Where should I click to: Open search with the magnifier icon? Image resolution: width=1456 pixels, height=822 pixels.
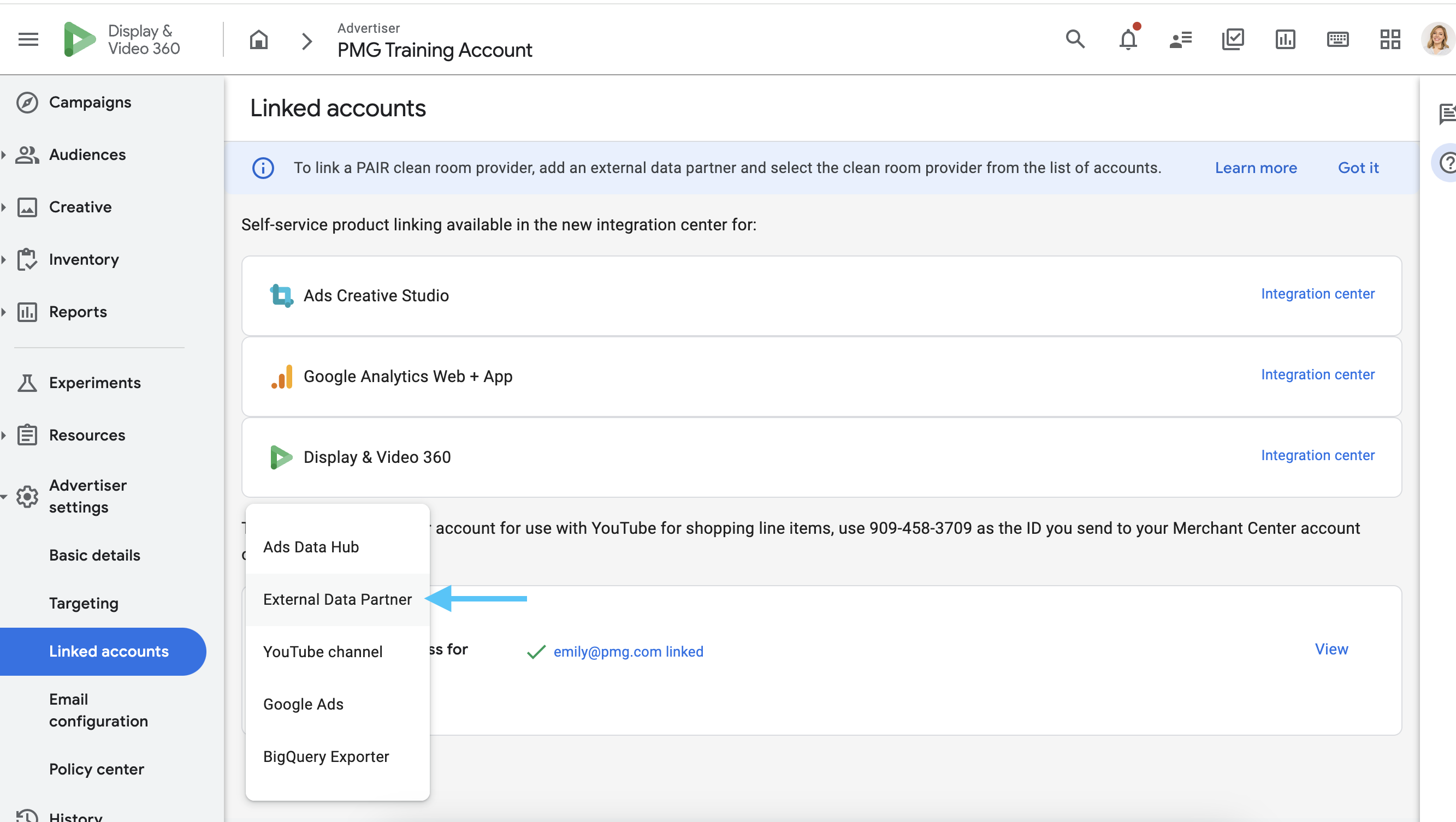point(1075,39)
